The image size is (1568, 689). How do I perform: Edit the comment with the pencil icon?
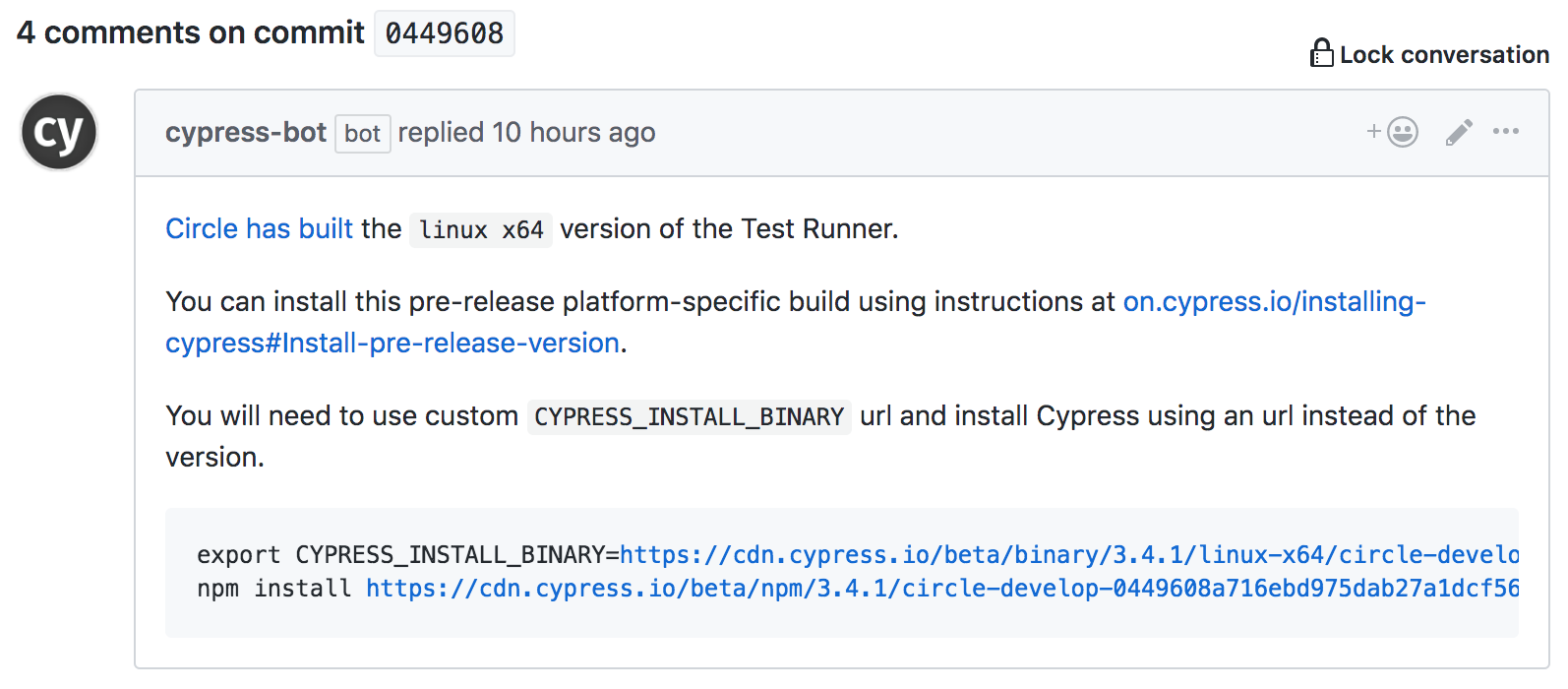click(x=1459, y=132)
